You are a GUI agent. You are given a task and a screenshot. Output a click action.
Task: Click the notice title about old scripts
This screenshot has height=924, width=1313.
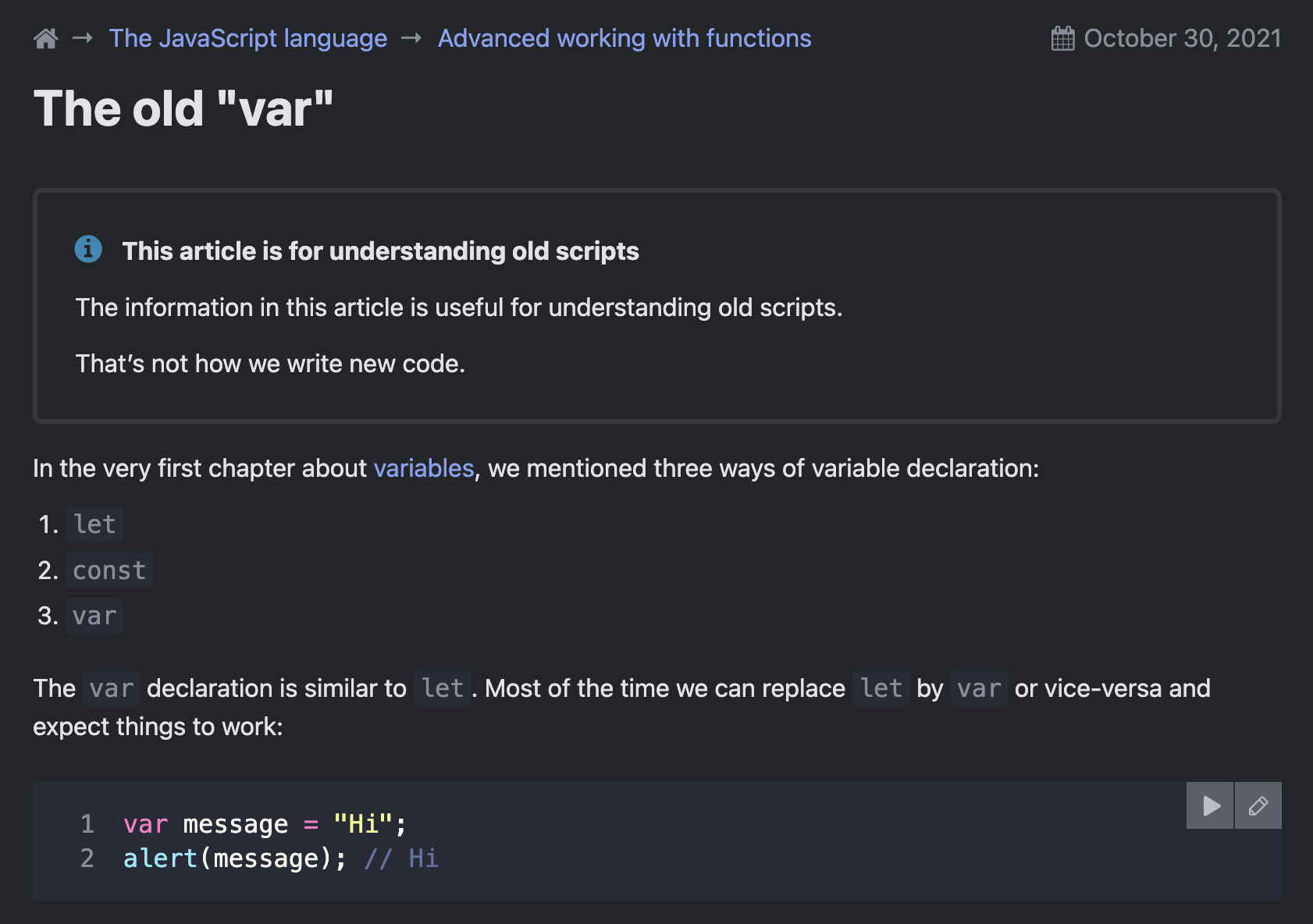coord(380,251)
